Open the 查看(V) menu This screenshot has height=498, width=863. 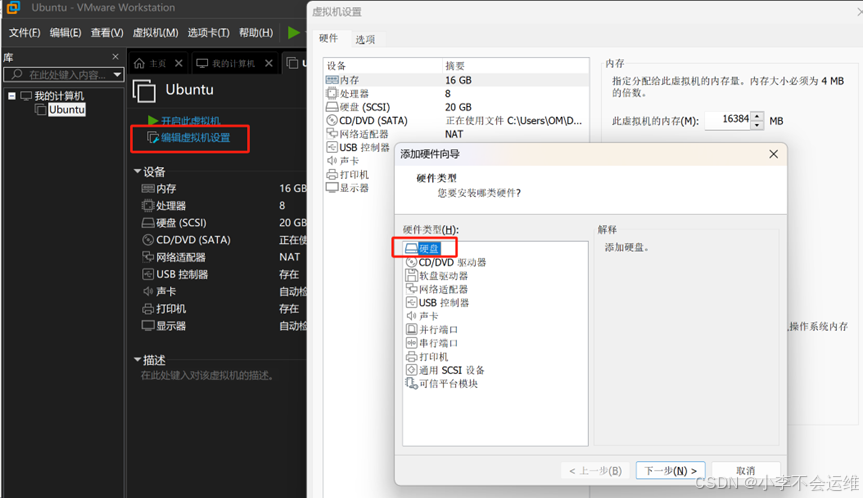pos(107,32)
